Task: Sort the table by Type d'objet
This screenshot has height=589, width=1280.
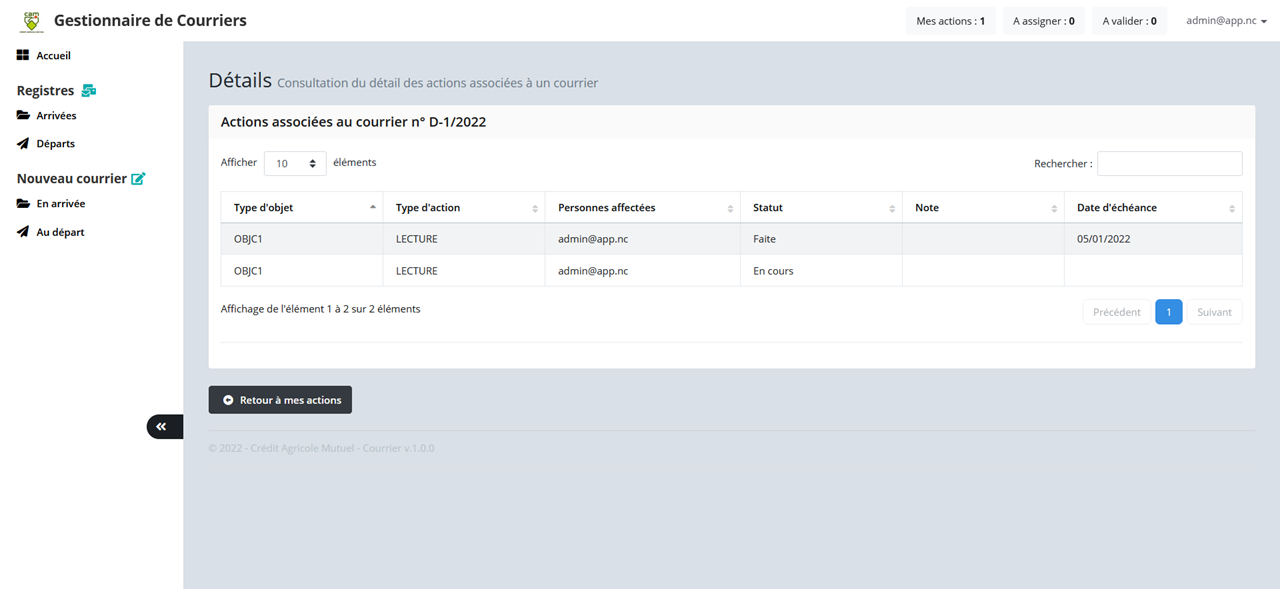Action: [301, 208]
